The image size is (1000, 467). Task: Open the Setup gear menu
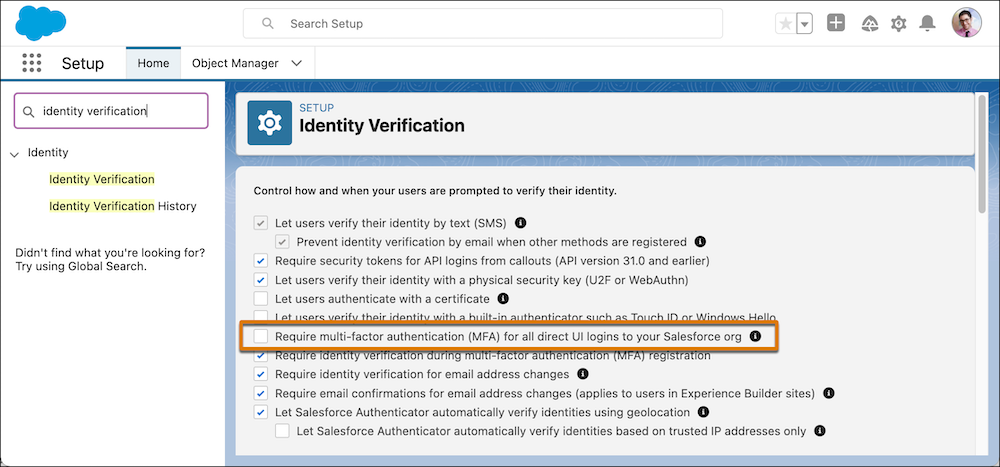[898, 24]
